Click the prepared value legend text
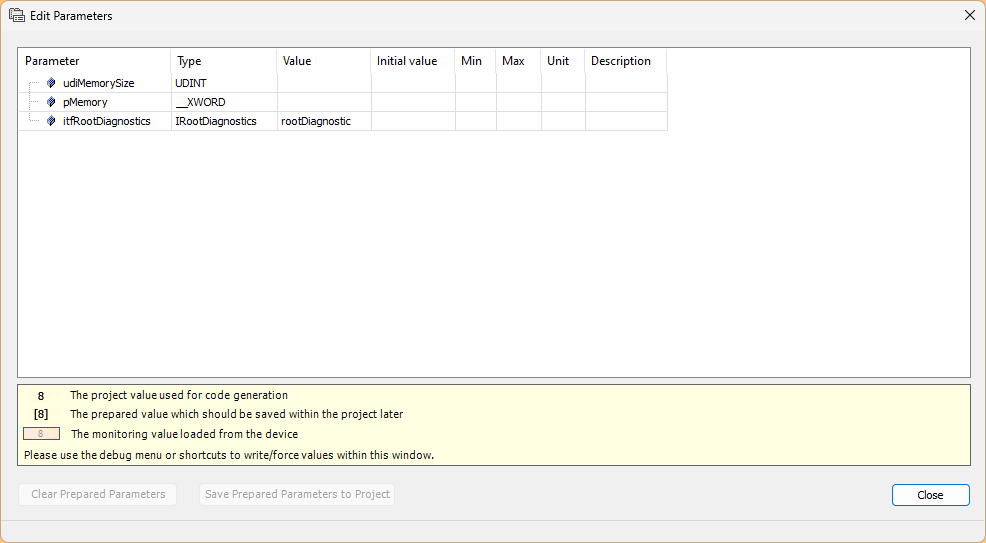This screenshot has height=543, width=986. (236, 414)
